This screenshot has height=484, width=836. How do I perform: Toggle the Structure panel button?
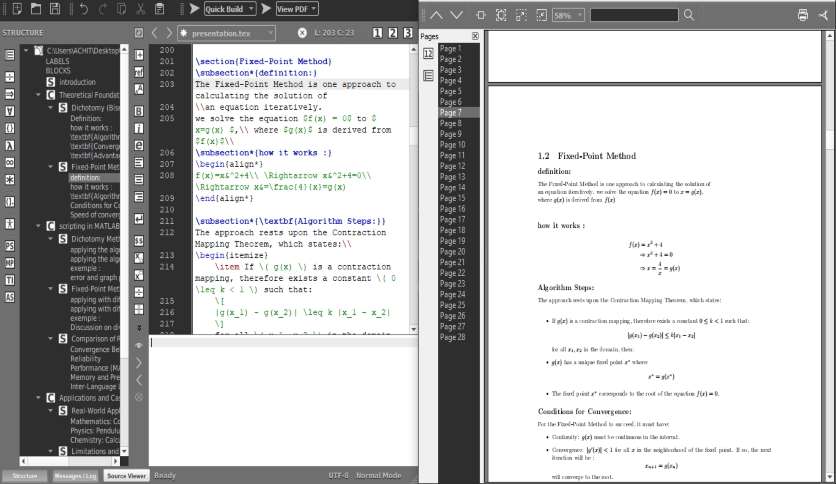[x=25, y=475]
